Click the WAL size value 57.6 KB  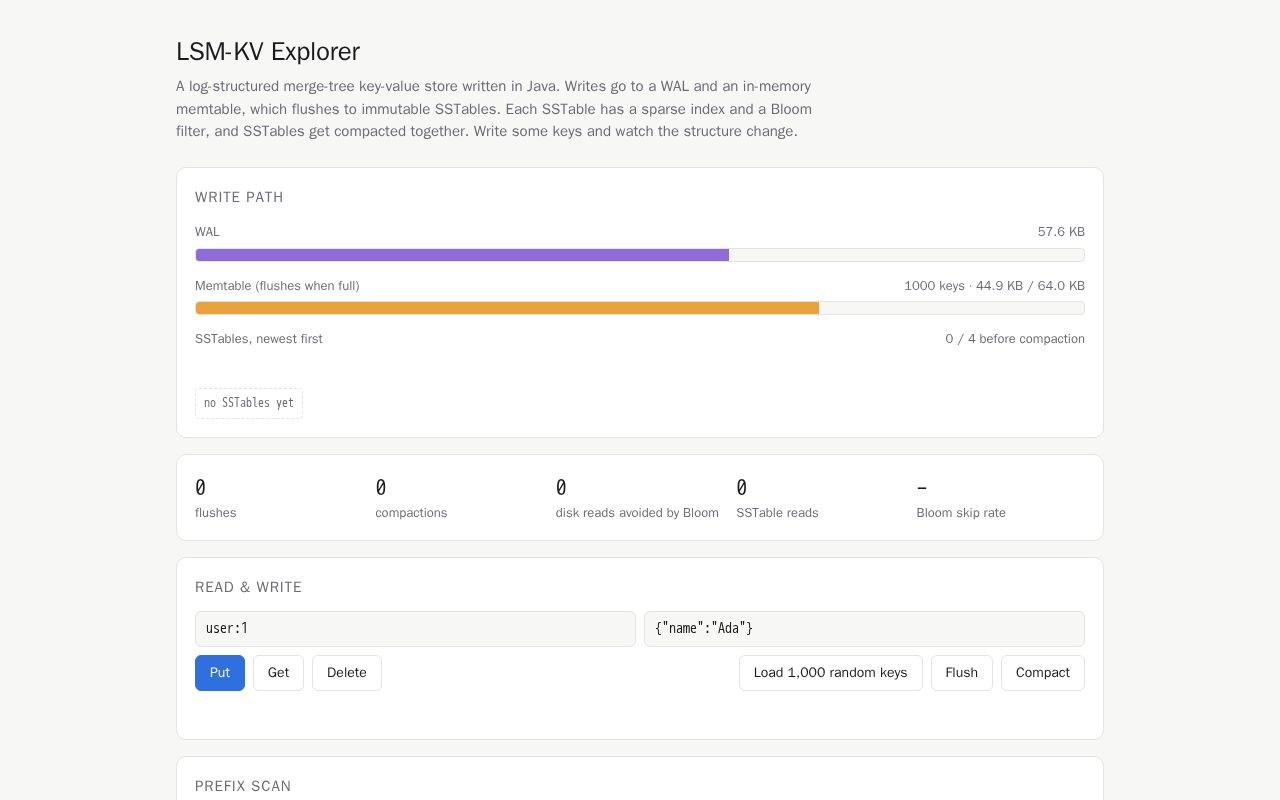tap(1061, 232)
